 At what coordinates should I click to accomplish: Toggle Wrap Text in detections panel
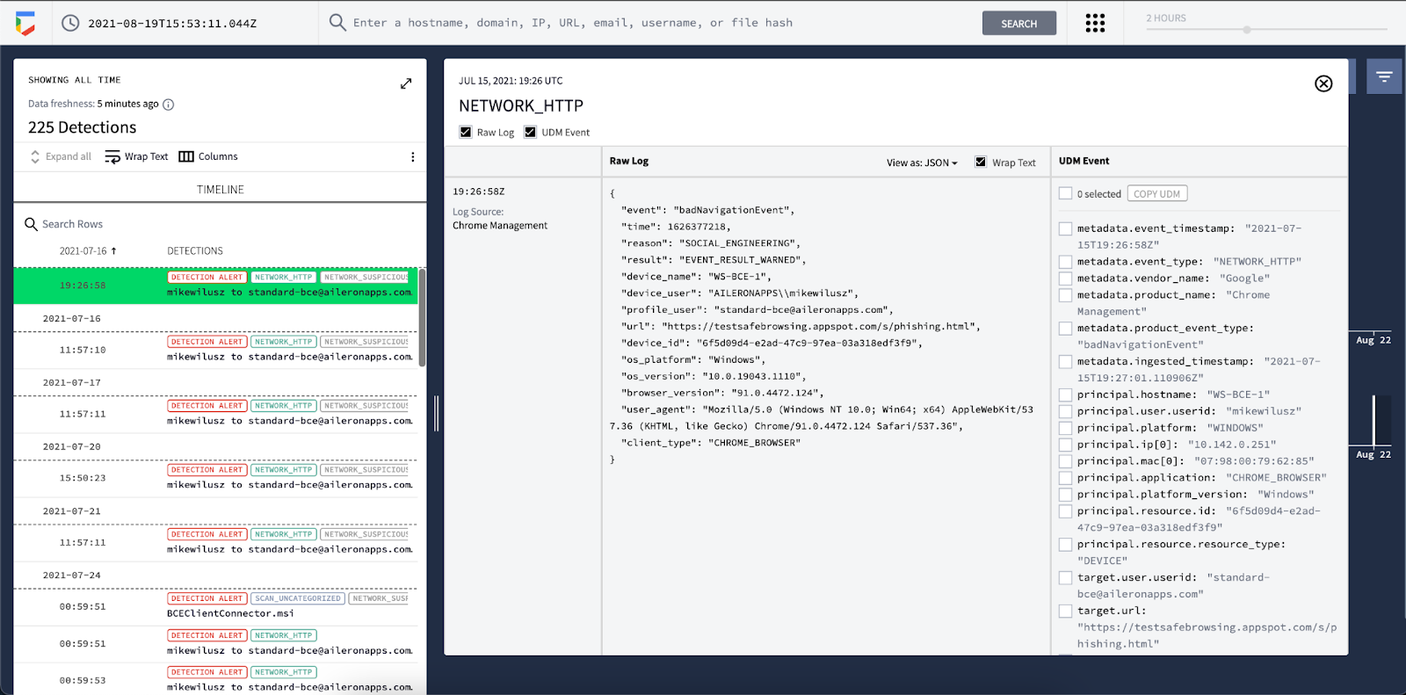pyautogui.click(x=136, y=156)
